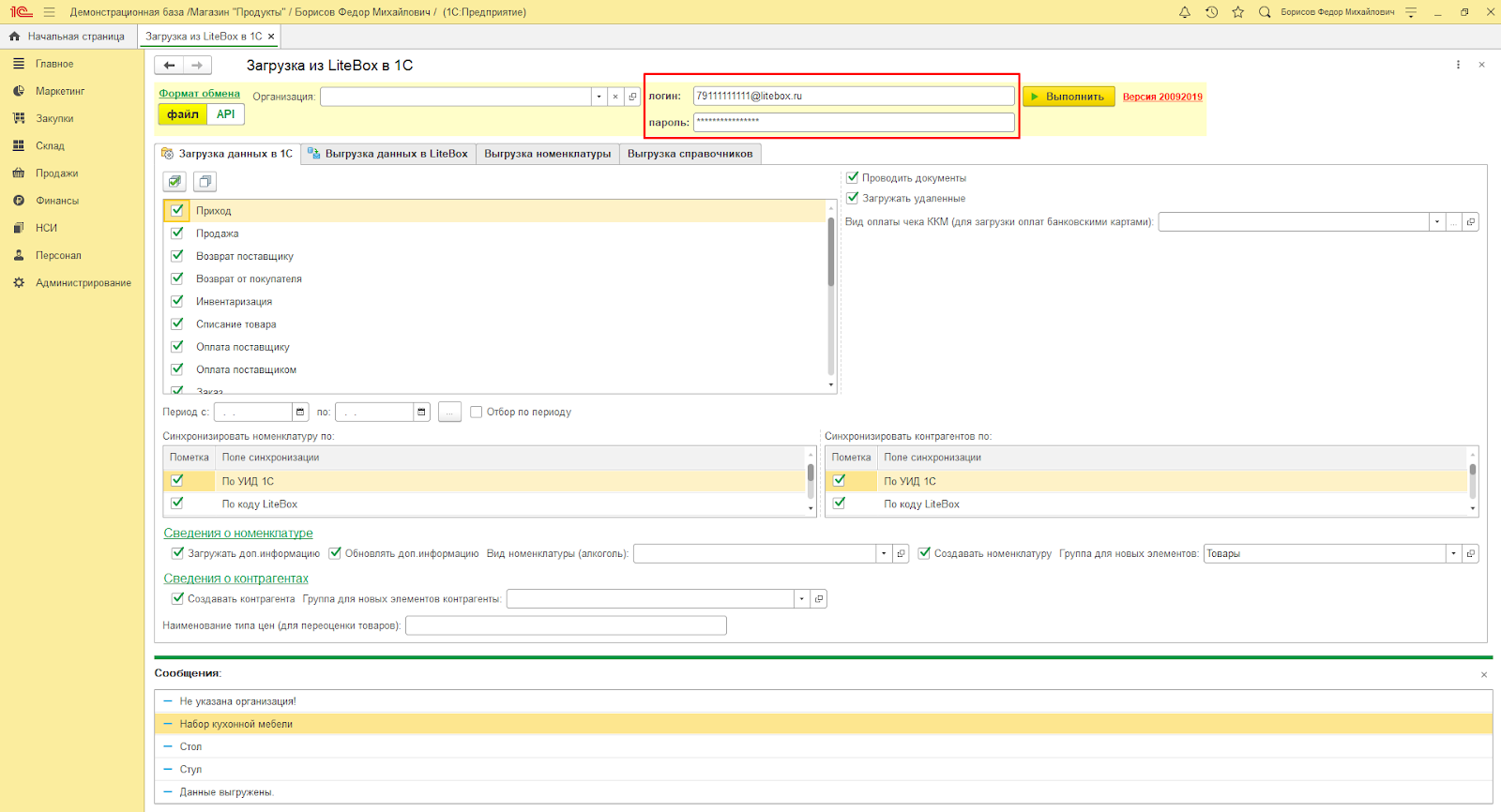Close the Загрузка из LiteBox в 1С tab
Screen dimensions: 1501x812
pos(271,37)
